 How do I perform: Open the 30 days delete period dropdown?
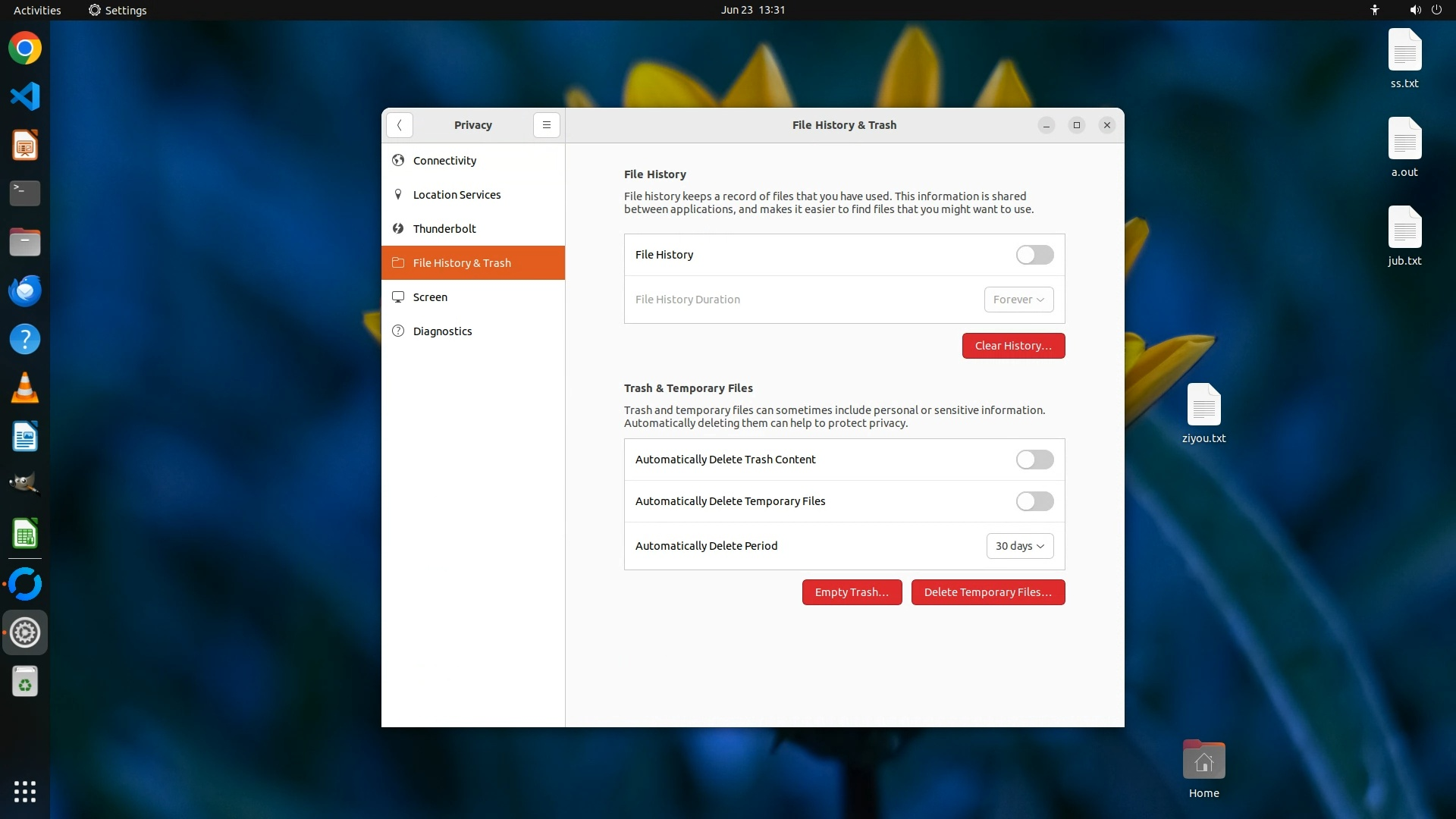click(1019, 546)
